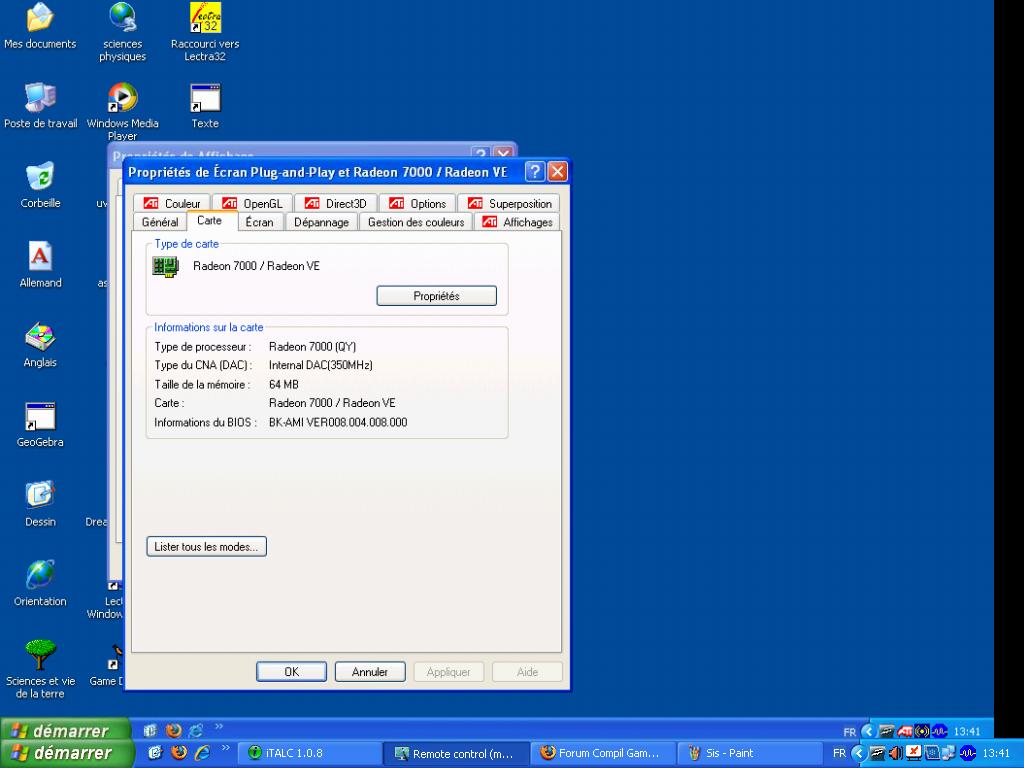Click the remote desktop's démarrer button
This screenshot has height=768, width=1024.
(64, 730)
